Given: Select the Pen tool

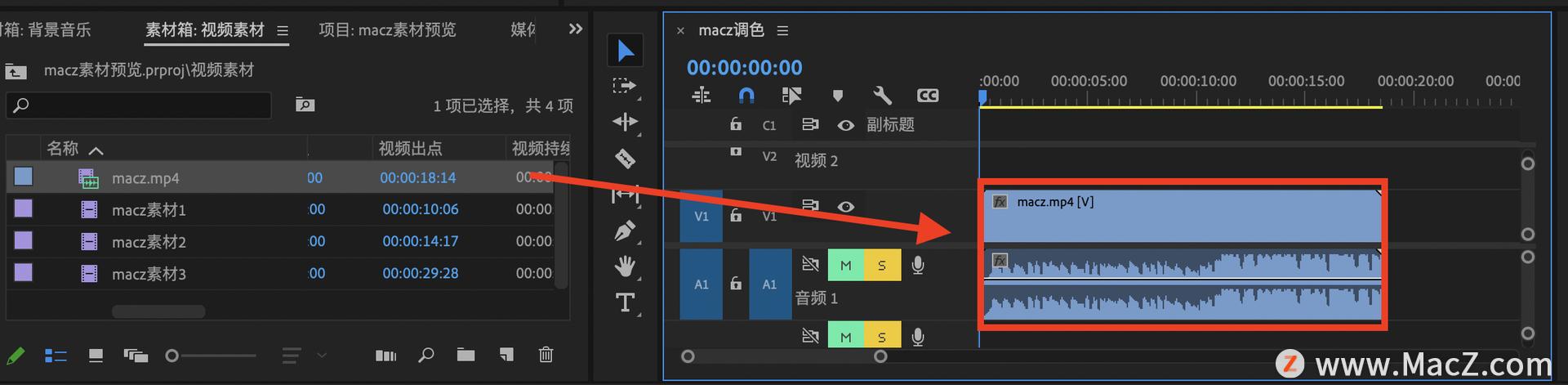Looking at the screenshot, I should click(x=625, y=231).
